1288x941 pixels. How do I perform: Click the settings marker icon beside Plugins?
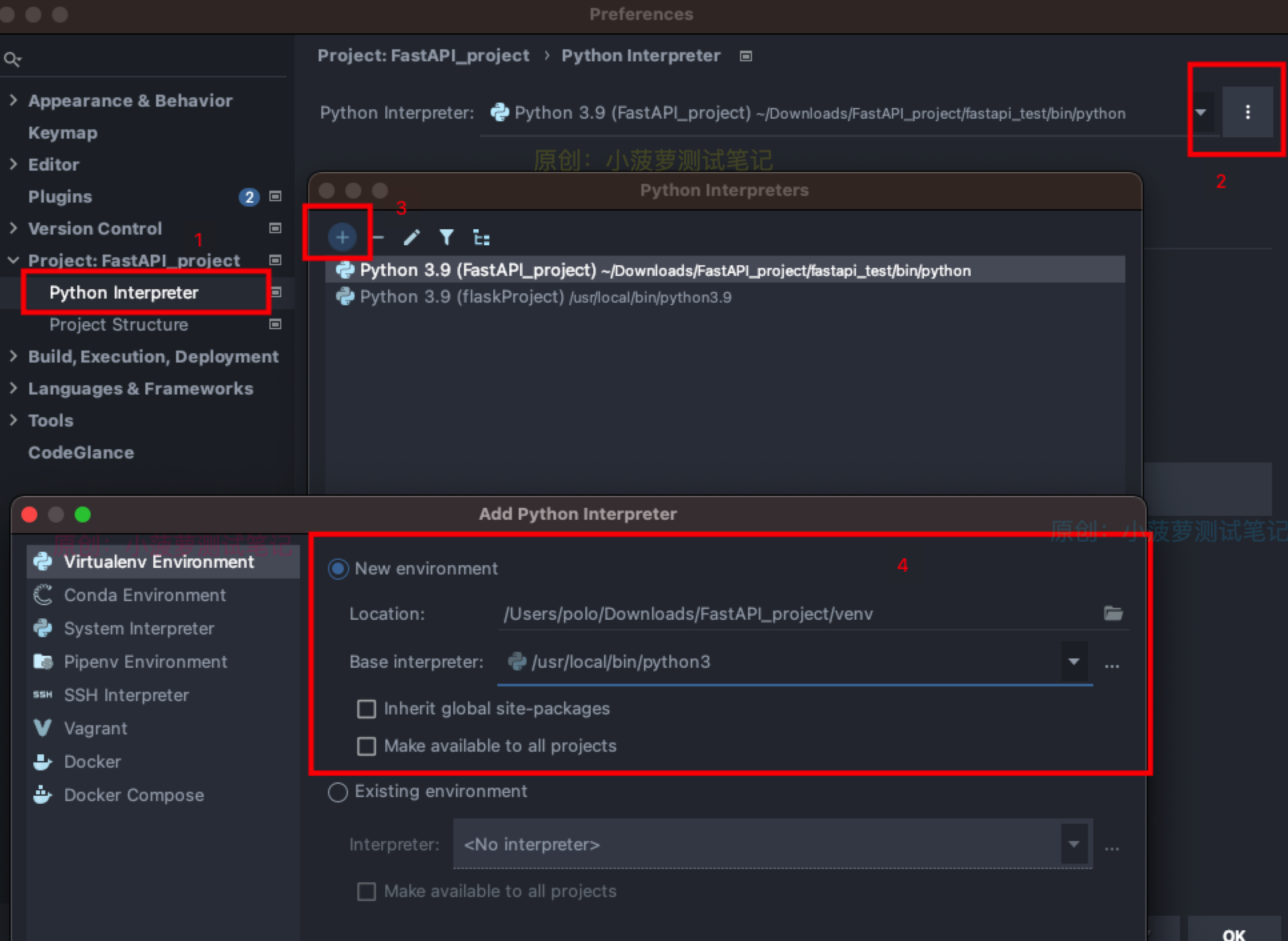[x=275, y=196]
